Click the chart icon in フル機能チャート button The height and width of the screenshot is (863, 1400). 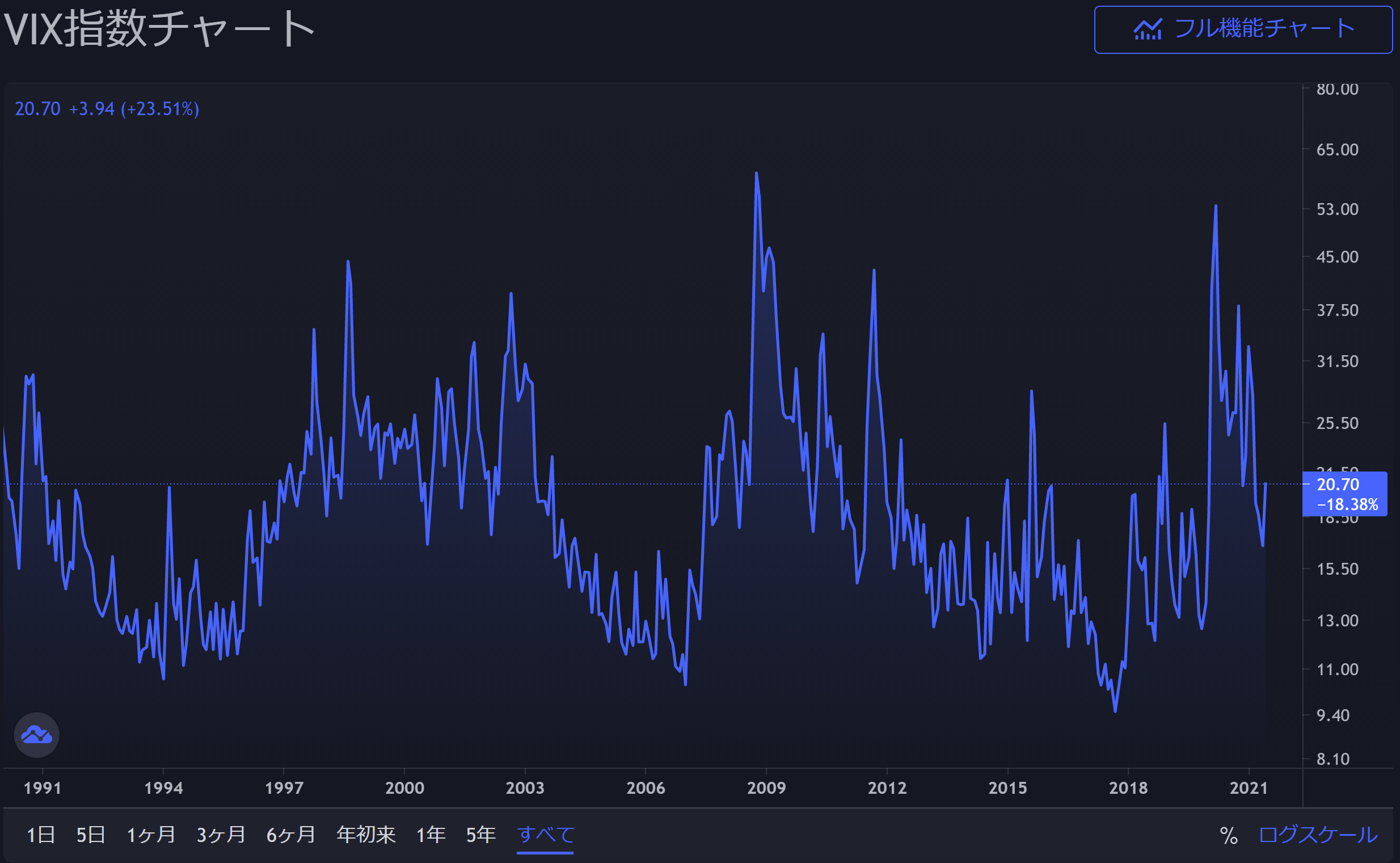(x=1147, y=29)
